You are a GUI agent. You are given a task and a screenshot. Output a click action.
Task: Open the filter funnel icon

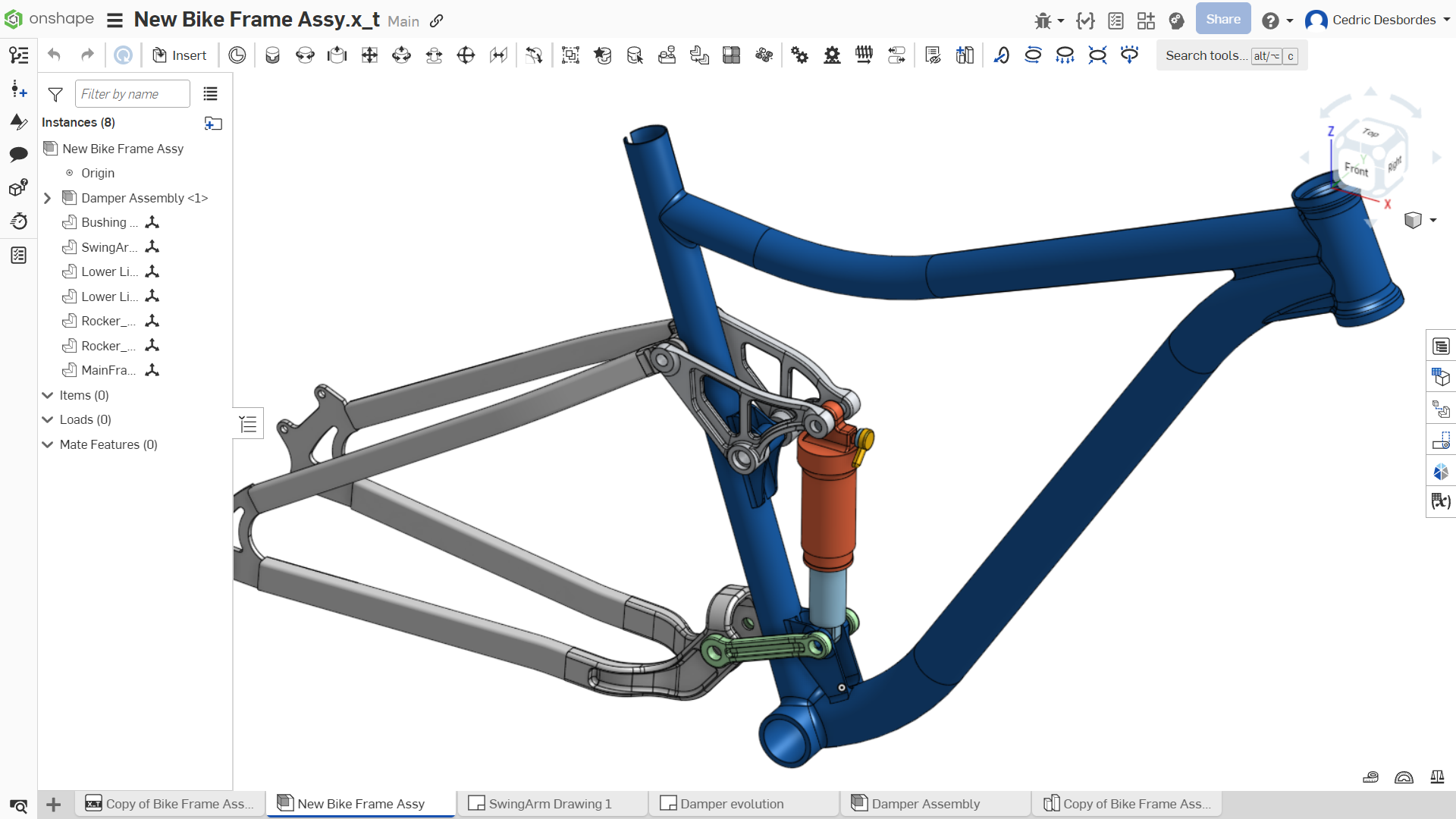55,94
